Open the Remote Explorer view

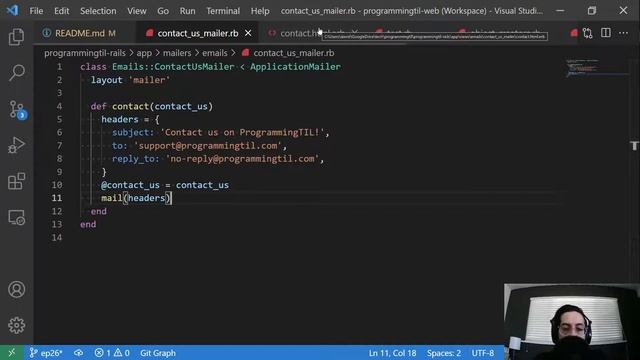[16, 217]
